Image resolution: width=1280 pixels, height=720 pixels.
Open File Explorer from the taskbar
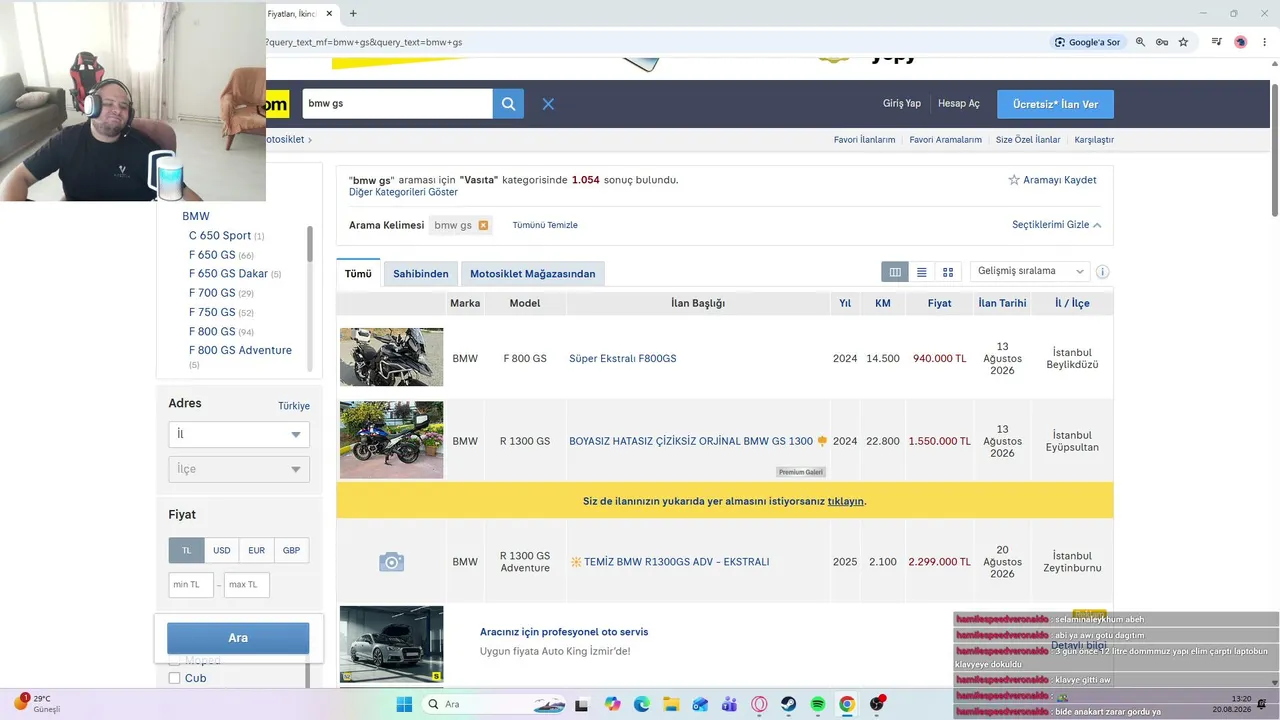pyautogui.click(x=671, y=704)
